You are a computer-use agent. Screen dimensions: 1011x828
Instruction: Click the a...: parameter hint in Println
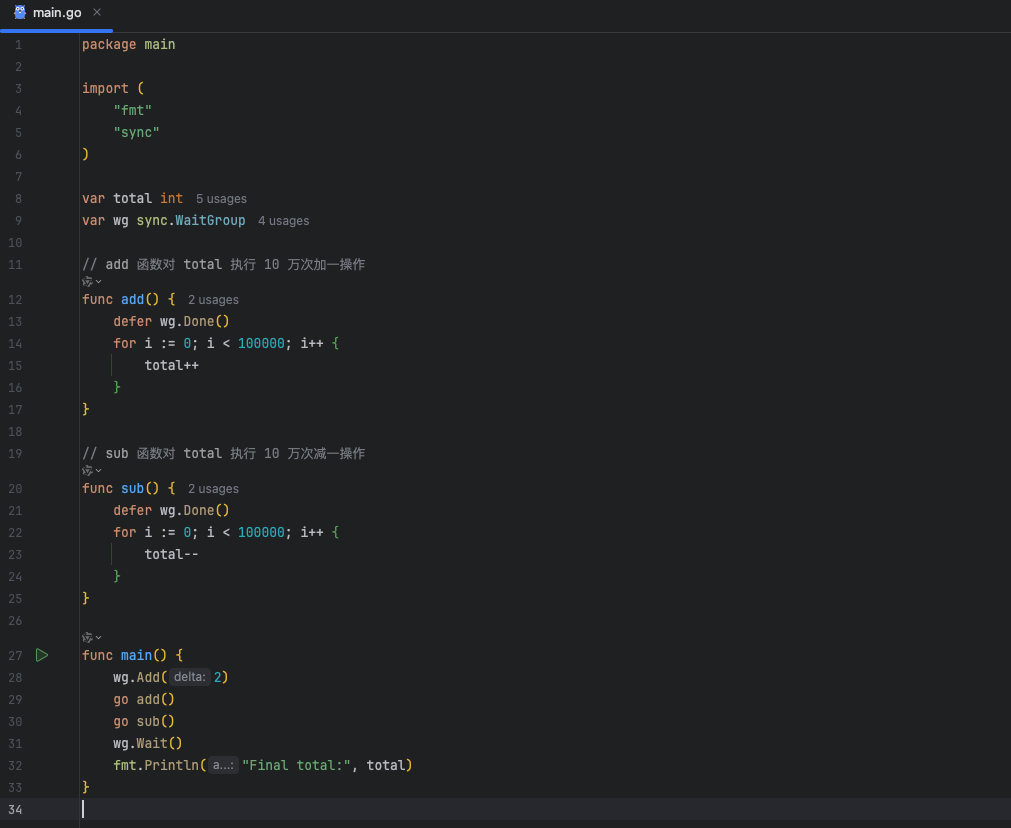(x=223, y=765)
